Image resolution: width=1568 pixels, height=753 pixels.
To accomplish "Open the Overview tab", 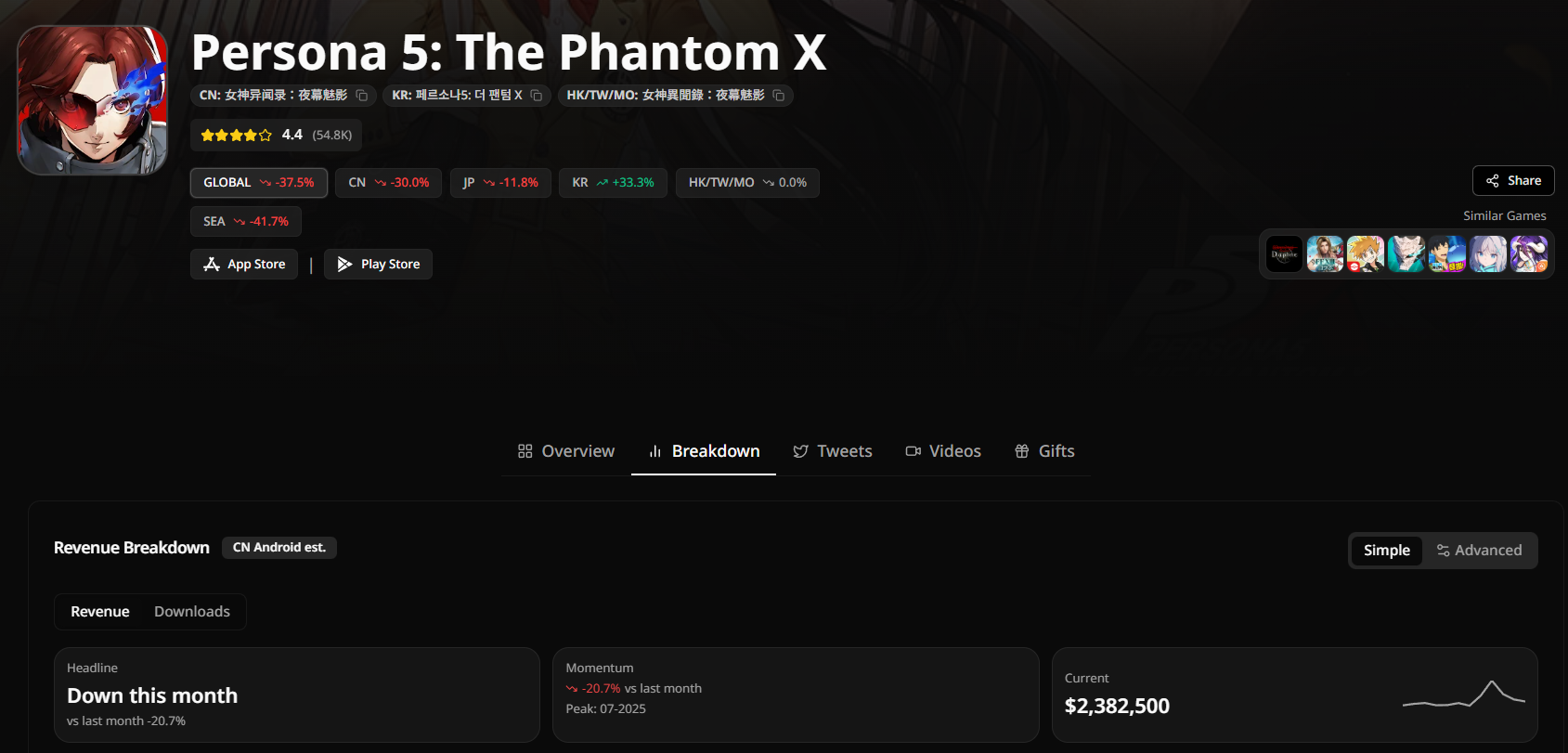I will (x=566, y=451).
